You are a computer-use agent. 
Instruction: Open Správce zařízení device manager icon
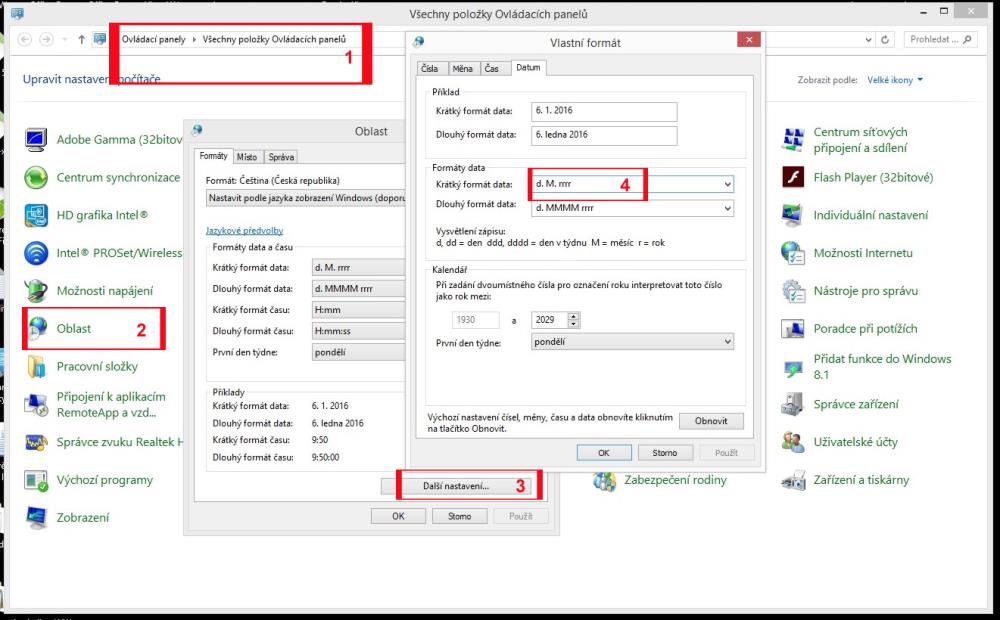(x=793, y=404)
